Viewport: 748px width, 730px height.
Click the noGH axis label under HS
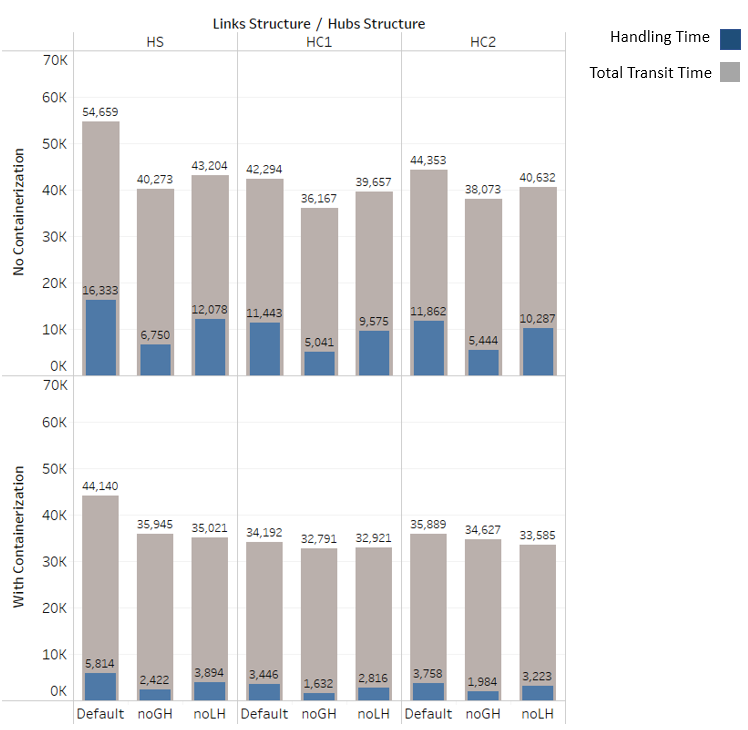[155, 714]
